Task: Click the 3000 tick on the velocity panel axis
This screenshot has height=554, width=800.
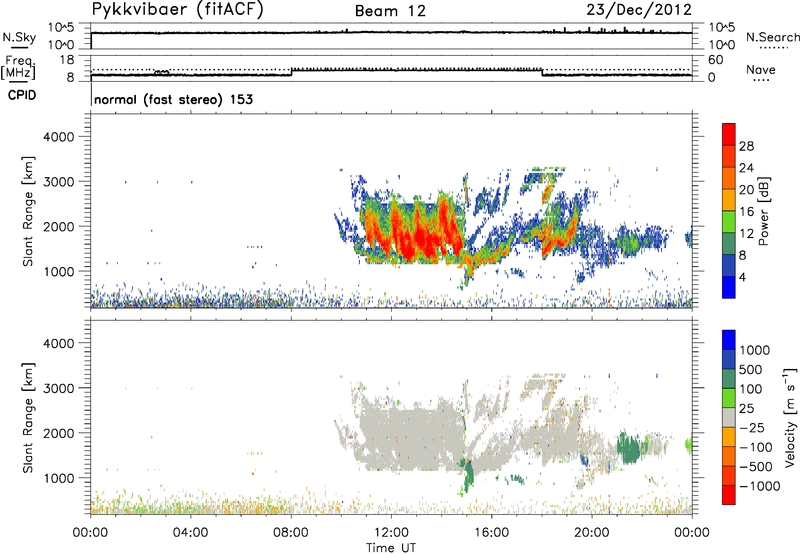Action: point(59,388)
